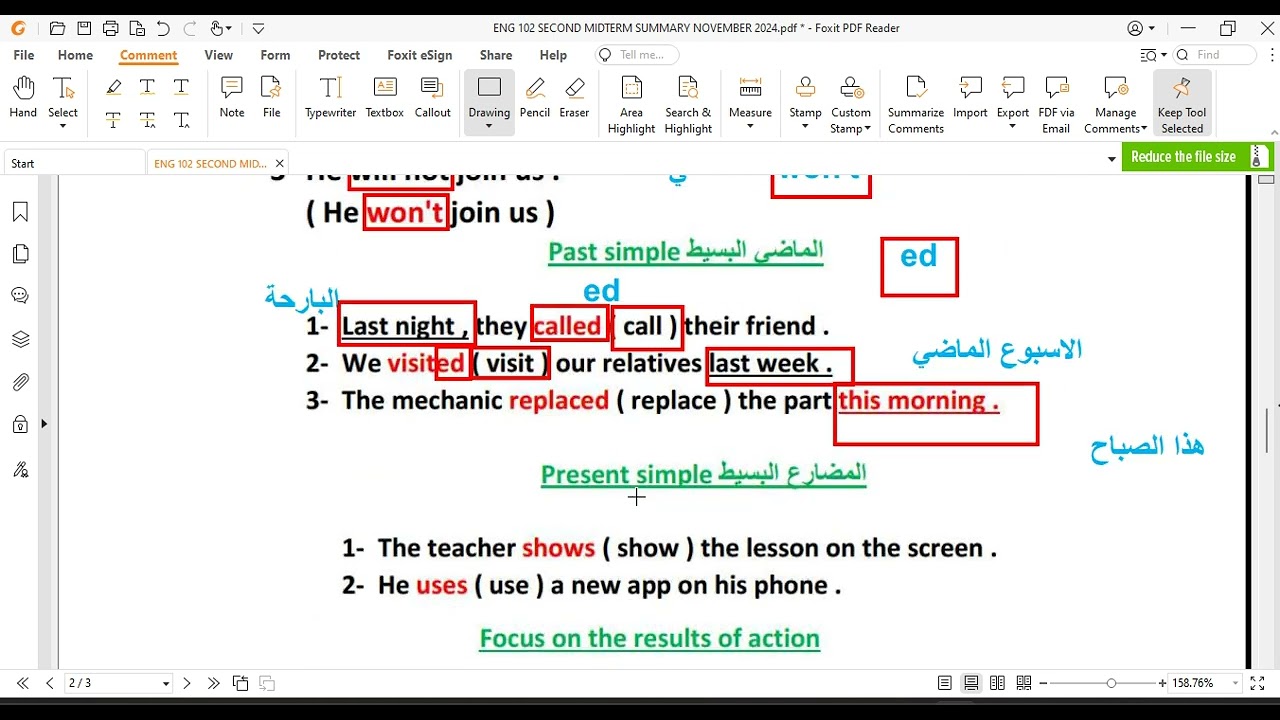The image size is (1280, 720).
Task: Click the Highlight text markup icon
Action: (114, 87)
